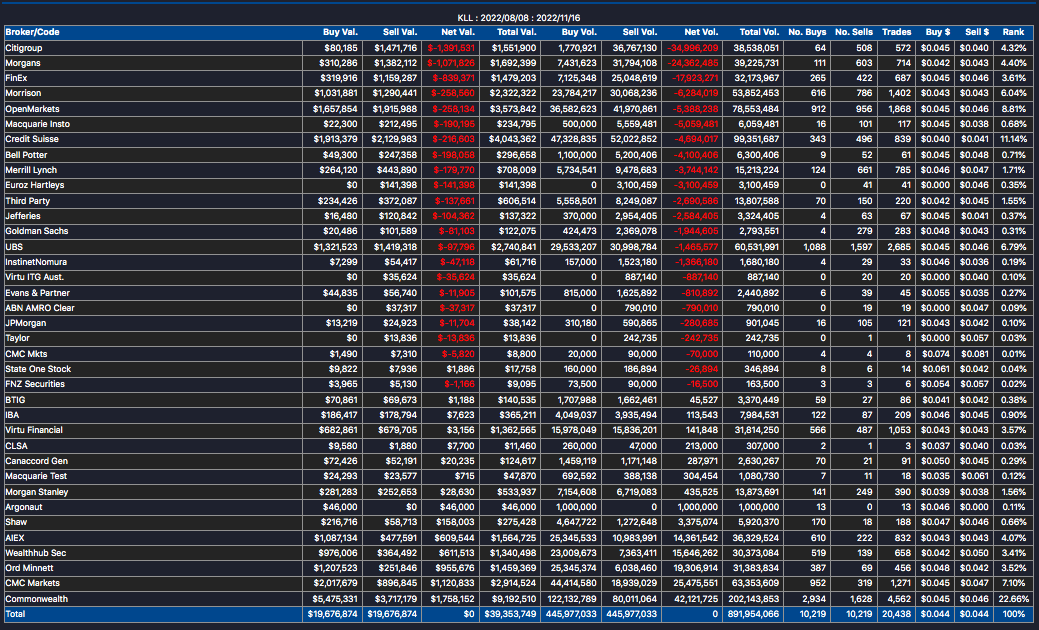Sort by the Sell Val. column header
The width and height of the screenshot is (1039, 630).
(x=400, y=32)
